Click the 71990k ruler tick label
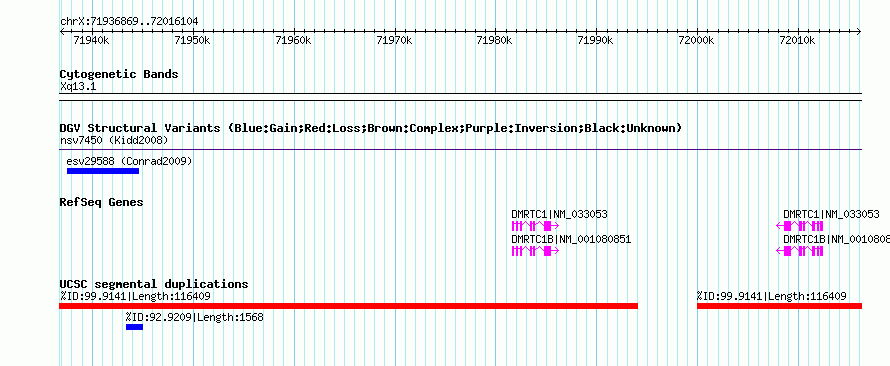890x366 pixels. tap(595, 40)
